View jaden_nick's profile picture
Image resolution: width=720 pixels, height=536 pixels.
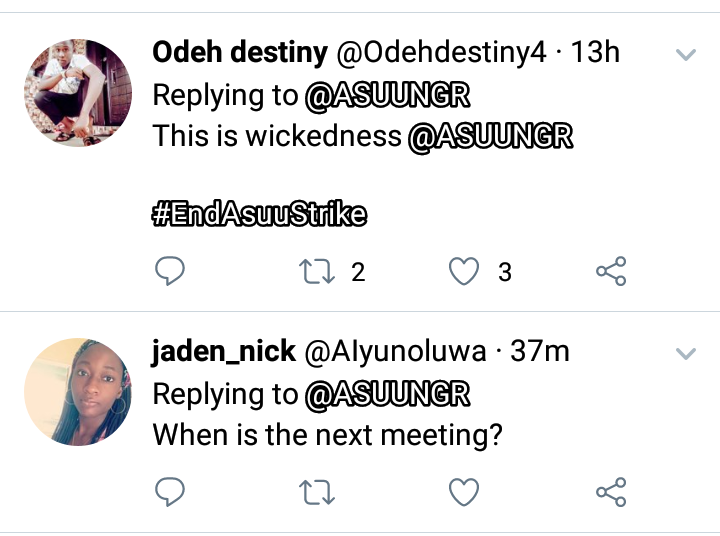pos(78,390)
